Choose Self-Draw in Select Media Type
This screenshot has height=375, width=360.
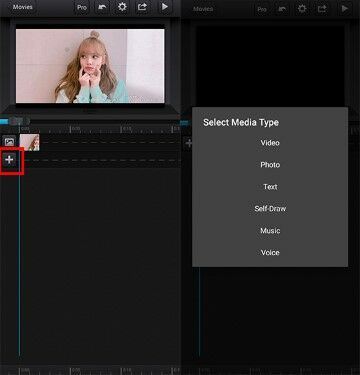point(270,209)
